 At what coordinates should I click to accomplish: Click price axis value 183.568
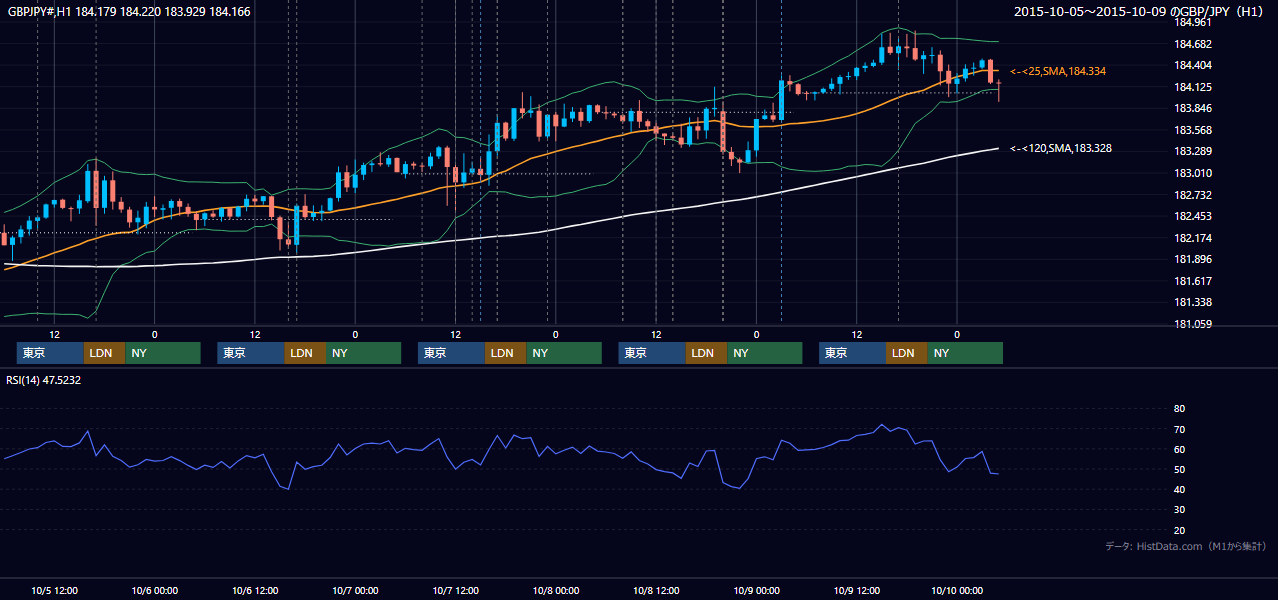[1193, 130]
